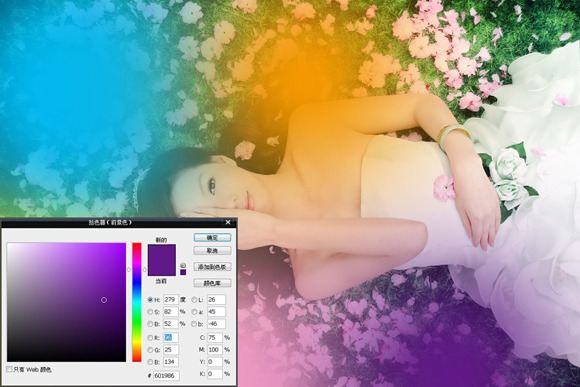
Task: Click the 取消 (Cancel) button
Action: pyautogui.click(x=212, y=251)
